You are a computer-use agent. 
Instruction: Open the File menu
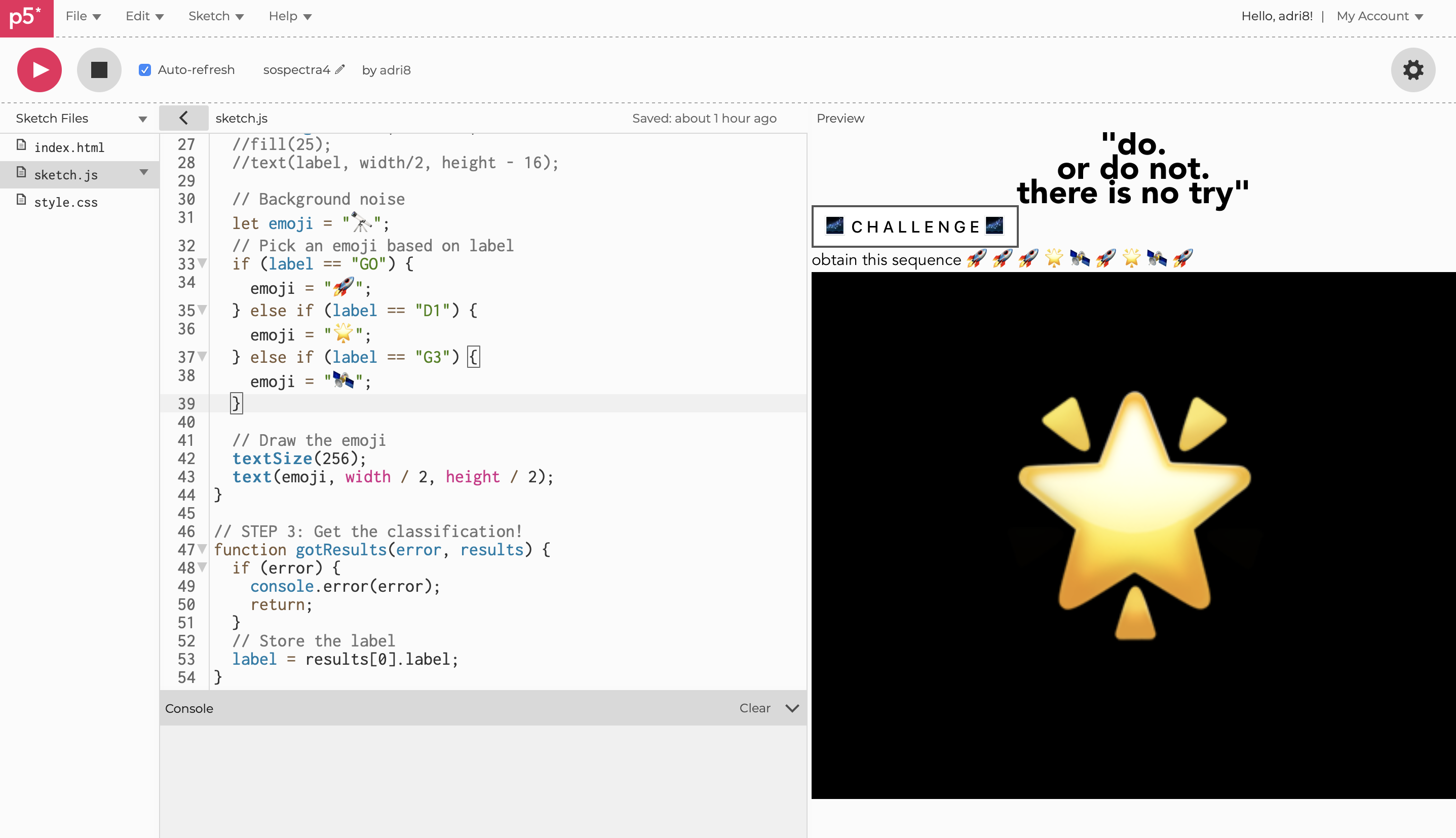[x=83, y=16]
